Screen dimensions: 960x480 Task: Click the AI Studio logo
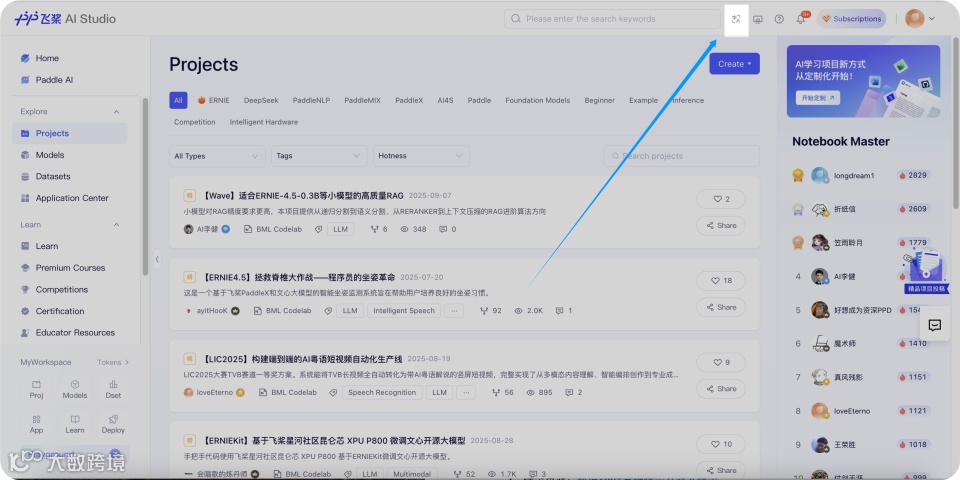pos(65,19)
